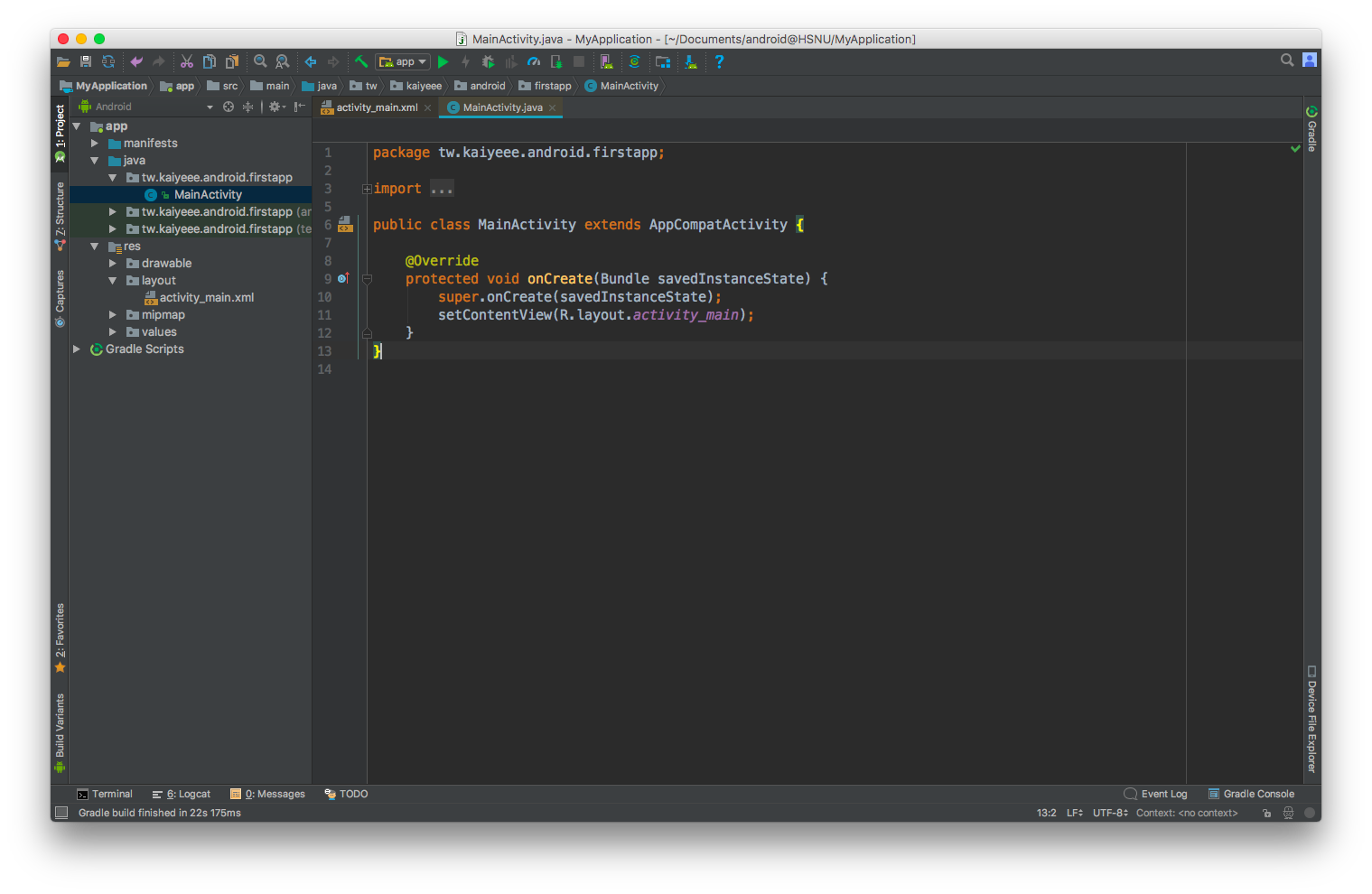This screenshot has height=894, width=1372.
Task: Click the src breadcrumb folder
Action: (x=222, y=86)
